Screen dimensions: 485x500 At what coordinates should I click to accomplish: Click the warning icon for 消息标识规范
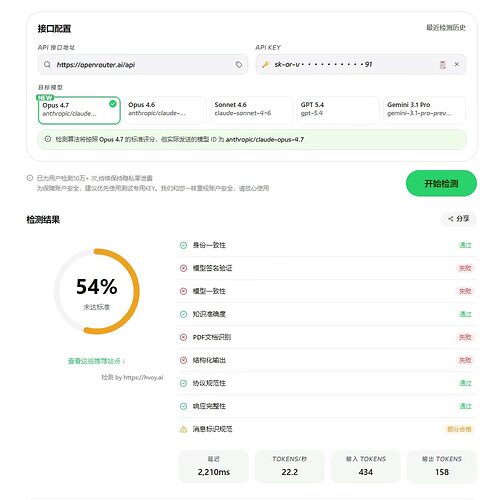click(x=183, y=429)
